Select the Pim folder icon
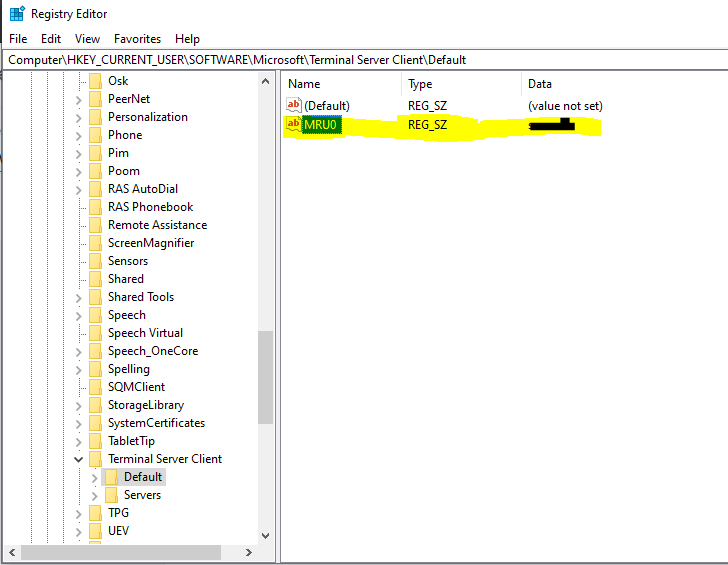This screenshot has width=728, height=565. (95, 153)
